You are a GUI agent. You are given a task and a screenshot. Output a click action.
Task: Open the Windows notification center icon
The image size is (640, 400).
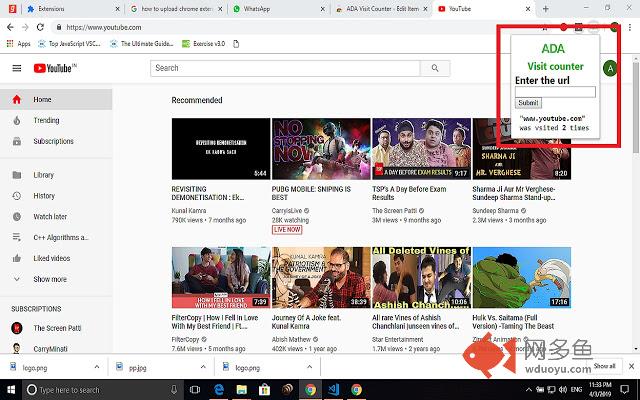pos(624,389)
